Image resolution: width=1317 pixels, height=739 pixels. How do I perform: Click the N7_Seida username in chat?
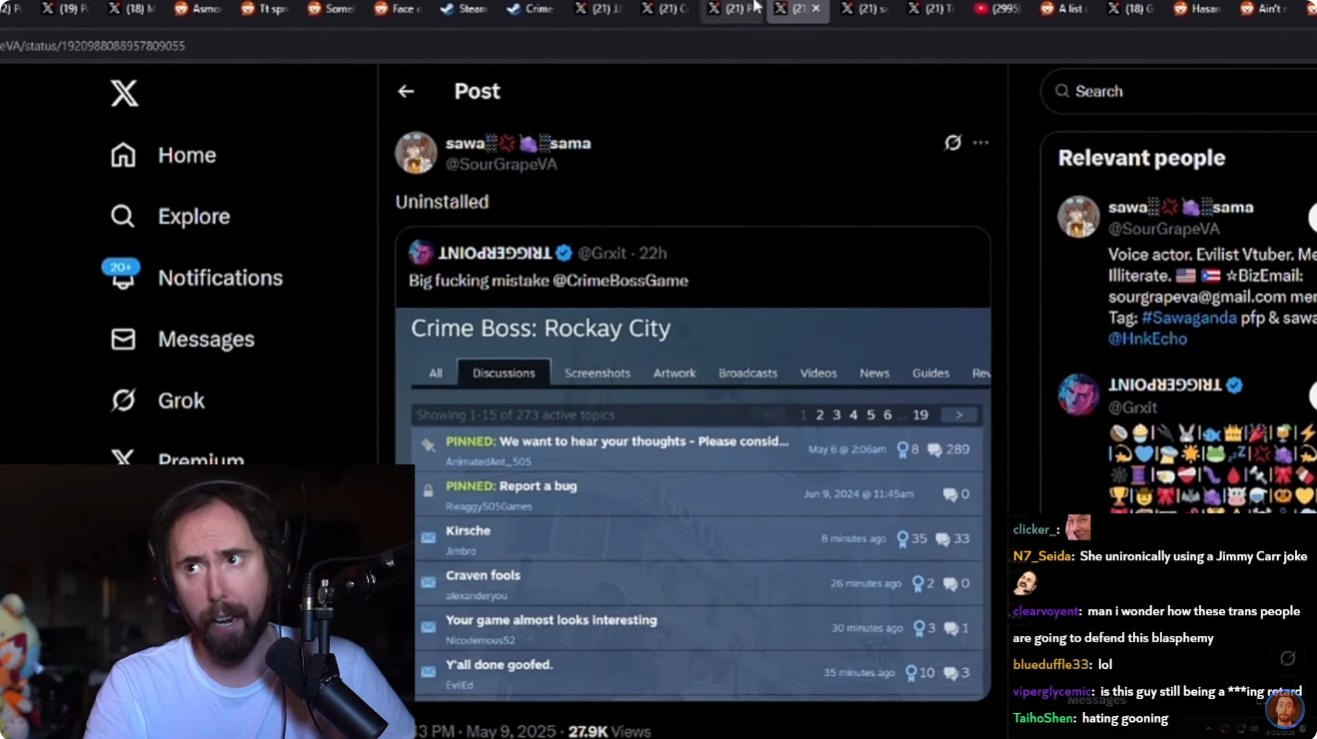point(1042,556)
